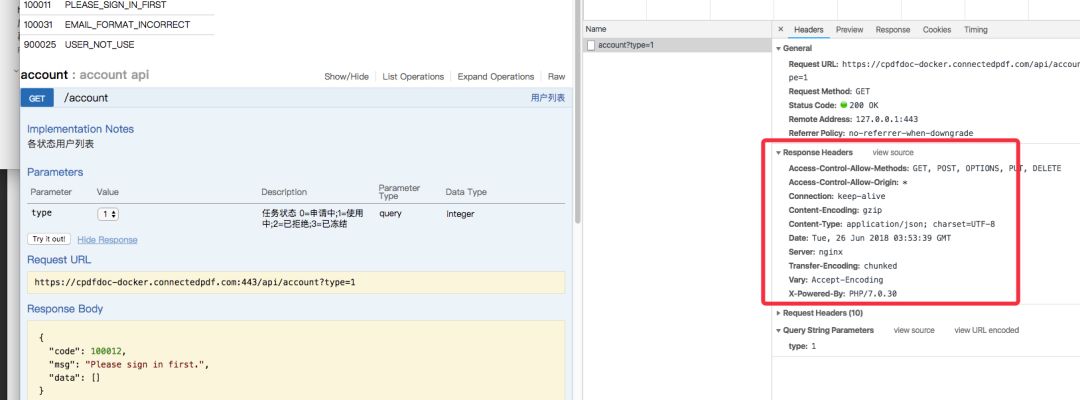Screen dimensions: 1080x400
Task: Click view URL encoded link
Action: click(x=986, y=330)
